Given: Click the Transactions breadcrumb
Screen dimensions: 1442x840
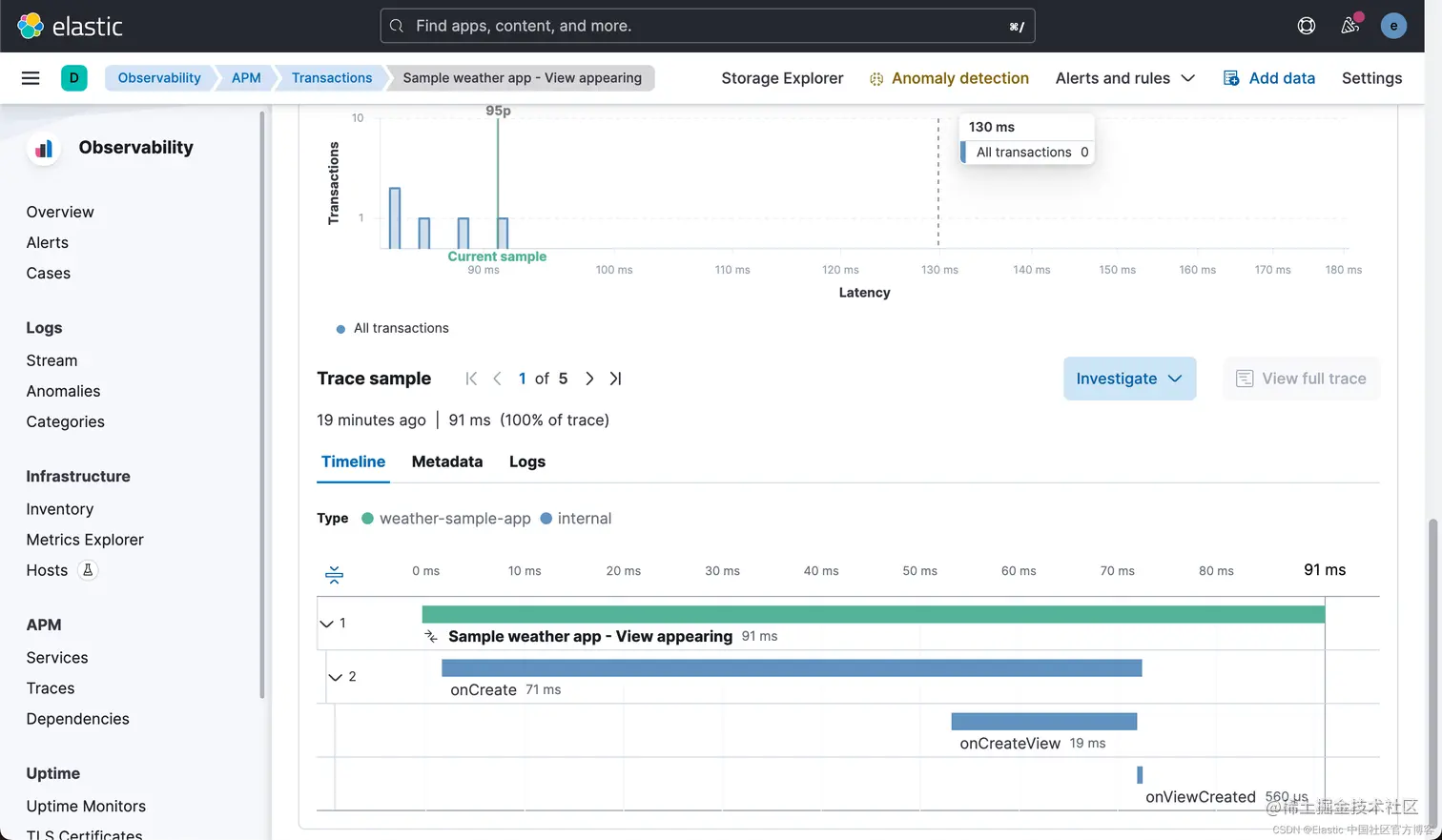Looking at the screenshot, I should (x=332, y=78).
